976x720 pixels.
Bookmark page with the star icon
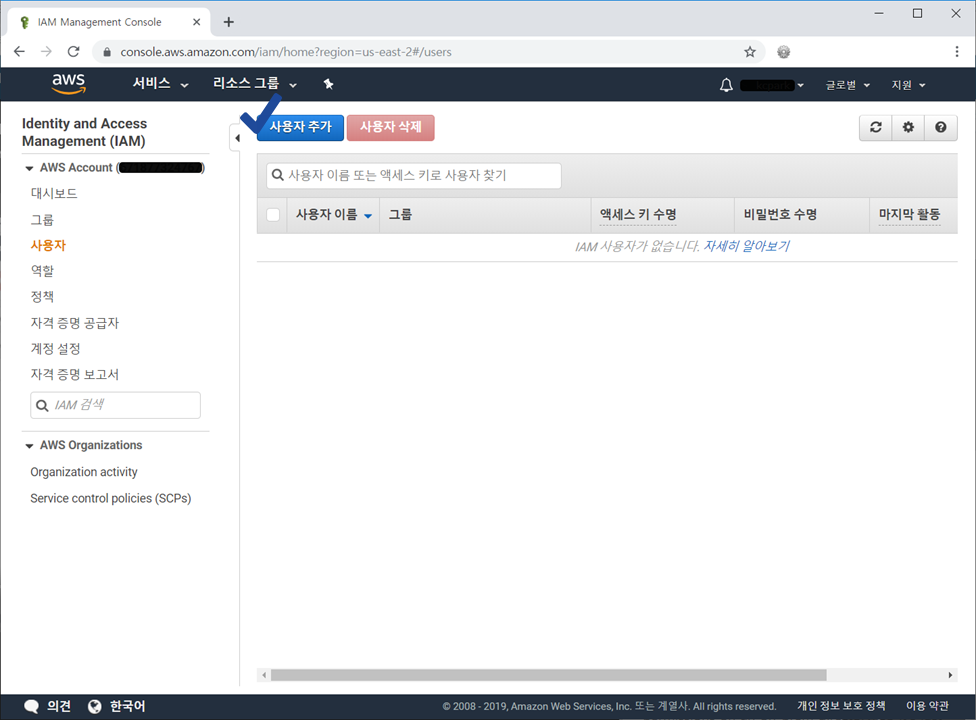tap(750, 52)
